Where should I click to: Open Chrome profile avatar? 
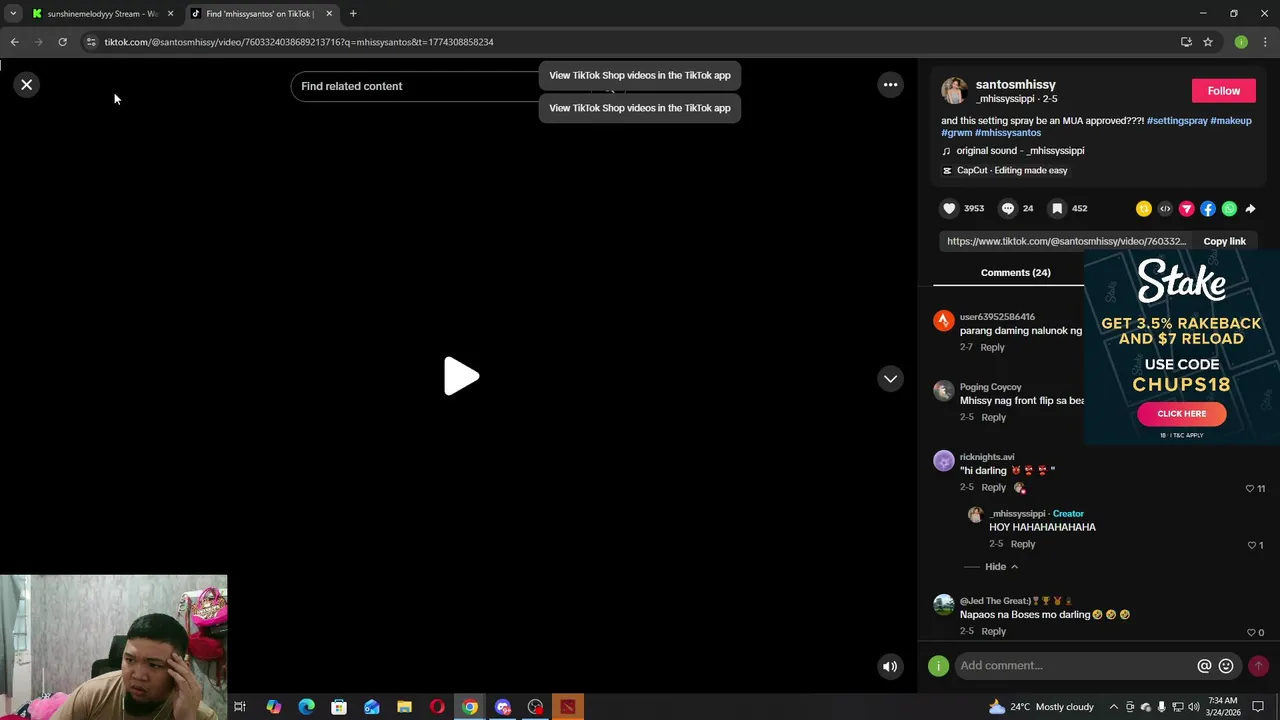(1241, 42)
